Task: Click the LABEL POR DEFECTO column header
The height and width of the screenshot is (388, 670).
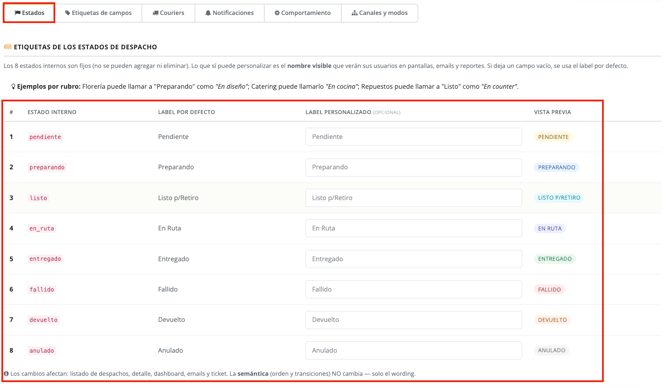Action: coord(186,112)
